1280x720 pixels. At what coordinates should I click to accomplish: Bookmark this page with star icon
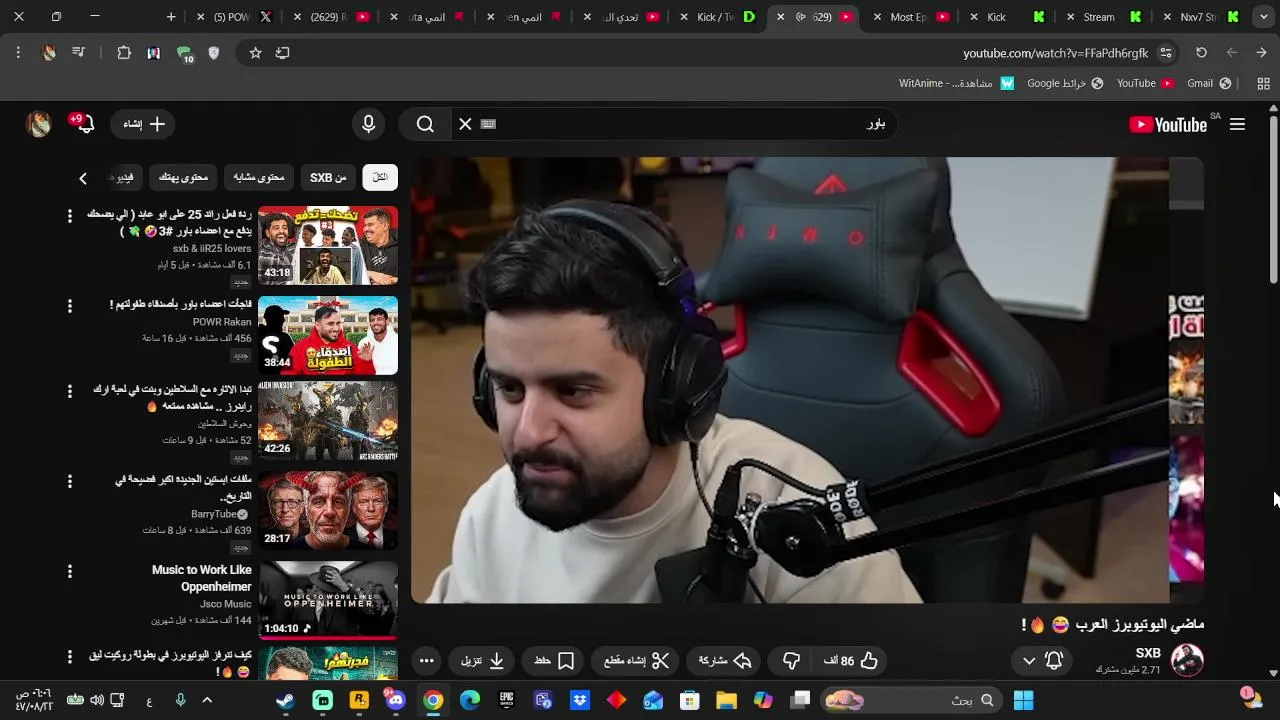click(x=256, y=53)
